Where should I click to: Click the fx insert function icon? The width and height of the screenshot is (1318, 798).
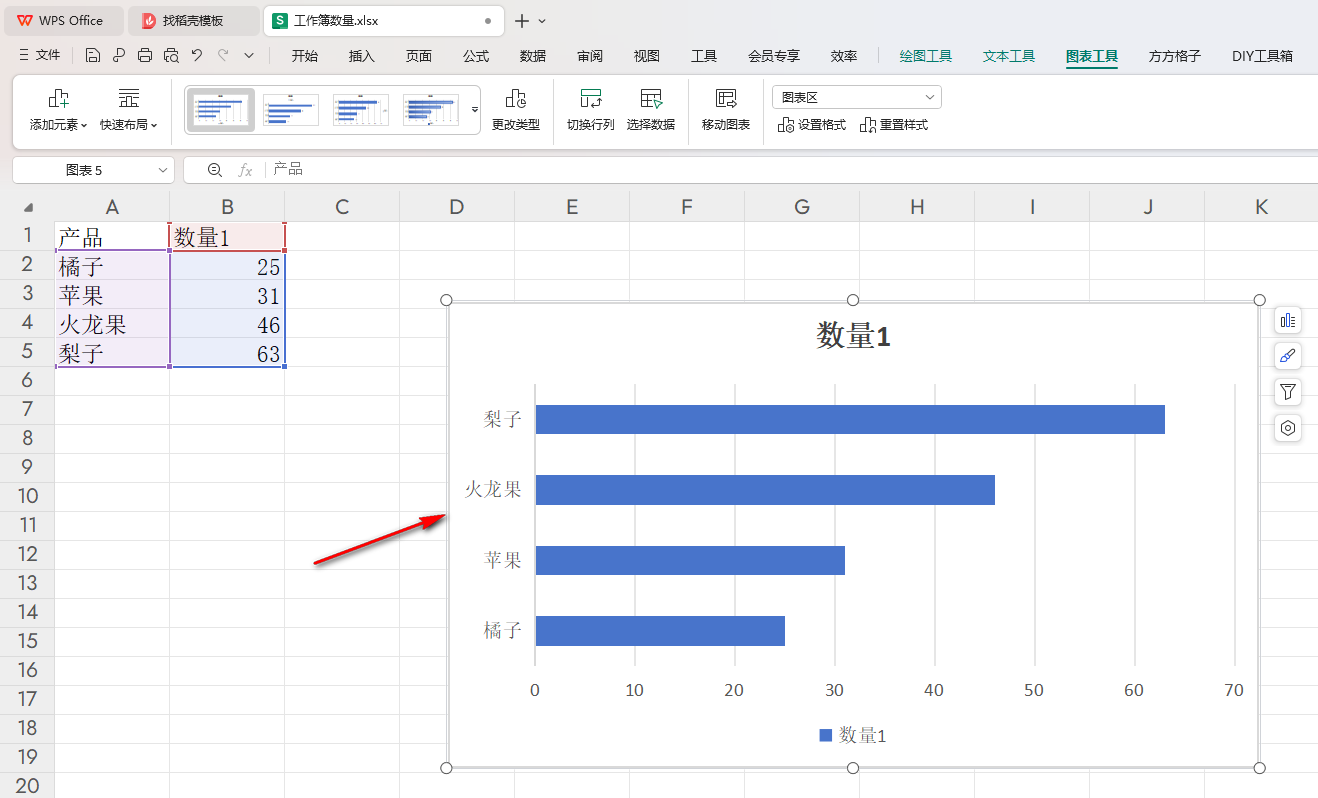click(245, 170)
